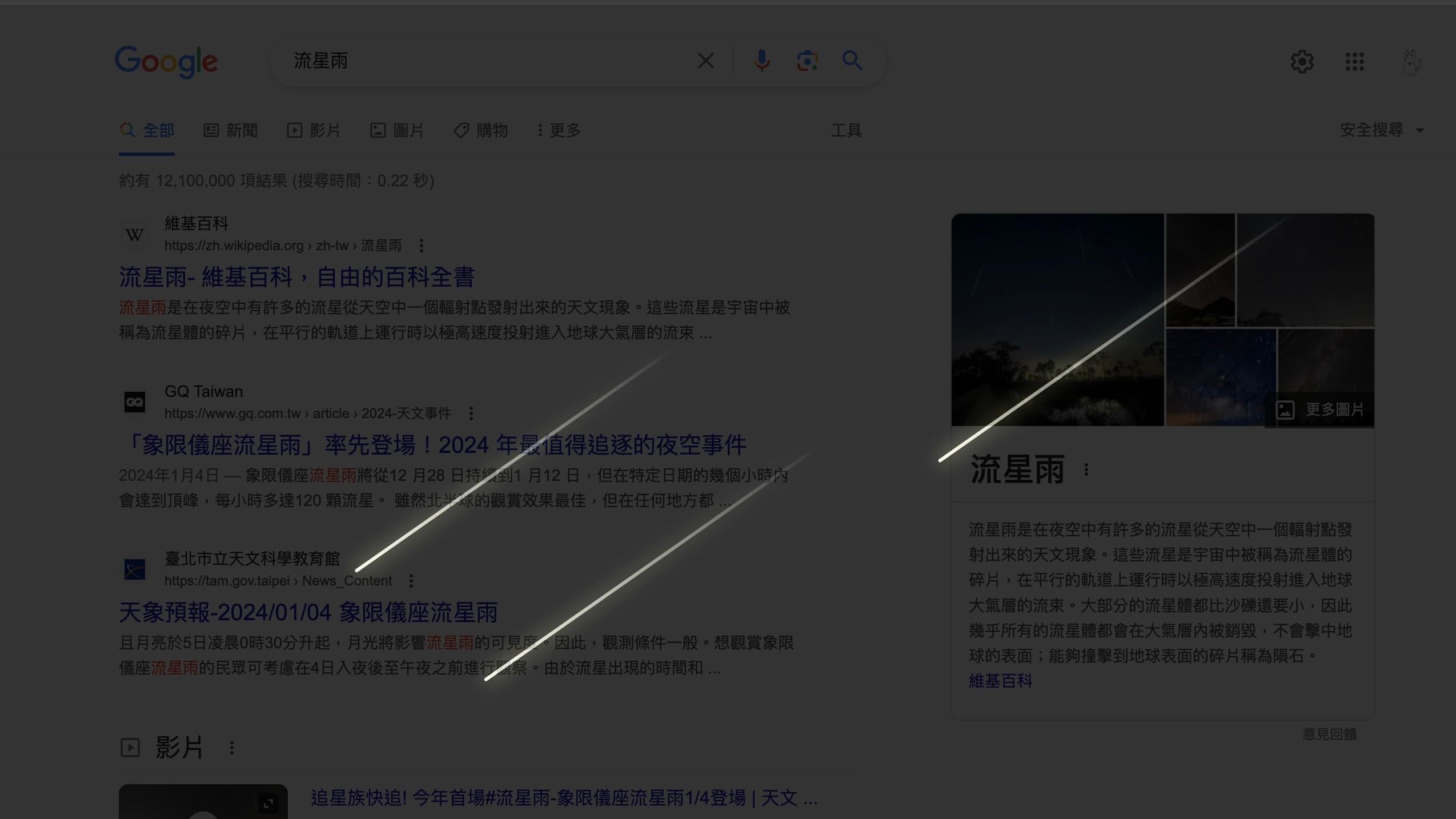Open the account profile avatar
This screenshot has width=1456, height=819.
click(x=1411, y=62)
